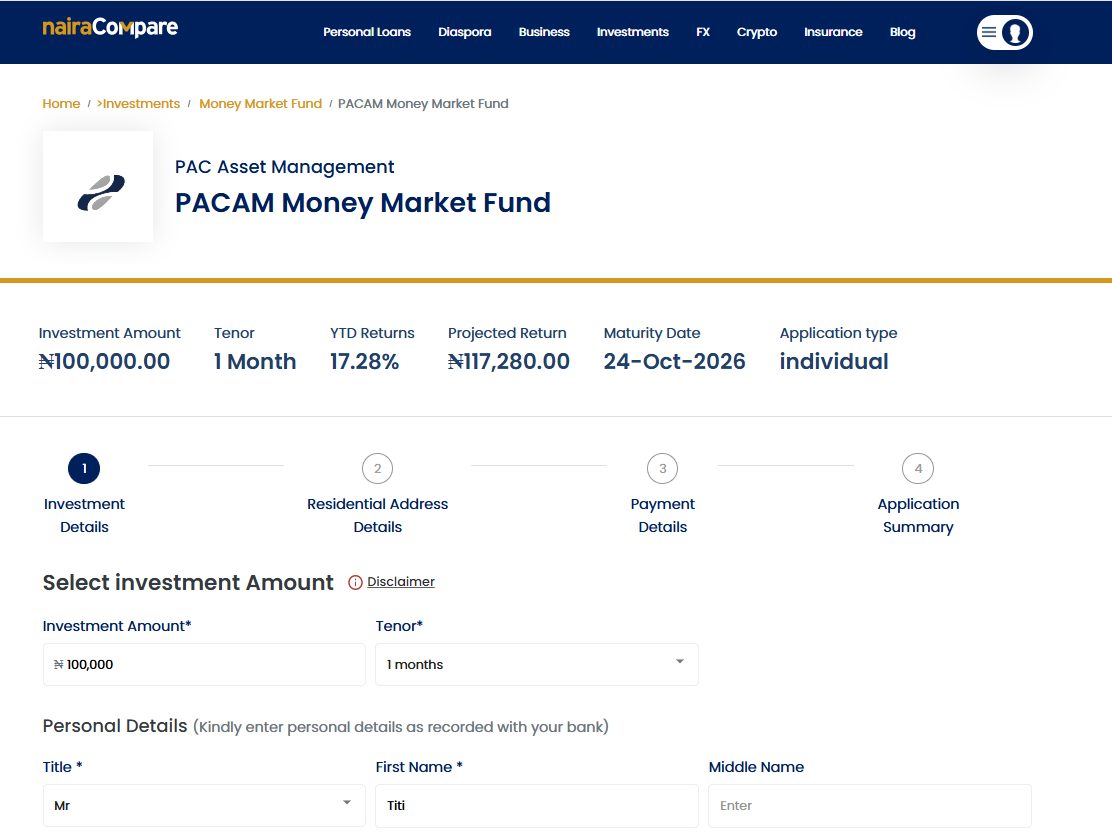Open Personal Loans menu
The image size is (1112, 839).
click(x=367, y=32)
